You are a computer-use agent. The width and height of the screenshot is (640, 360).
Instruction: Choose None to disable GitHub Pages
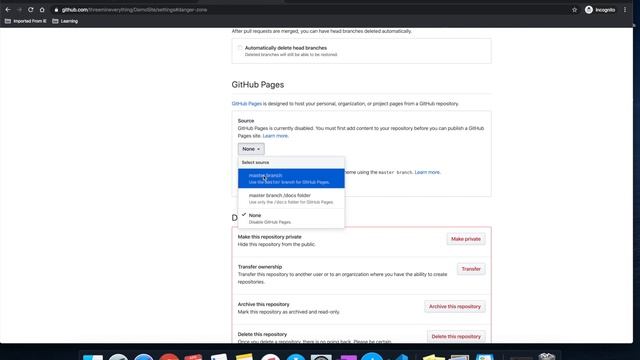pyautogui.click(x=291, y=218)
